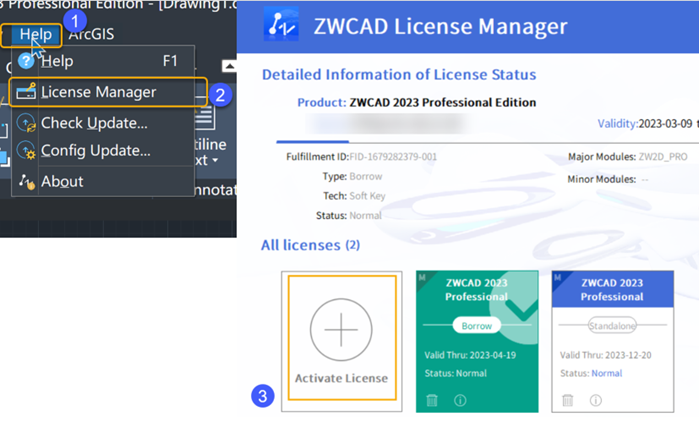699x422 pixels.
Task: Click the ZWCAD License Manager logo icon
Action: point(281,25)
